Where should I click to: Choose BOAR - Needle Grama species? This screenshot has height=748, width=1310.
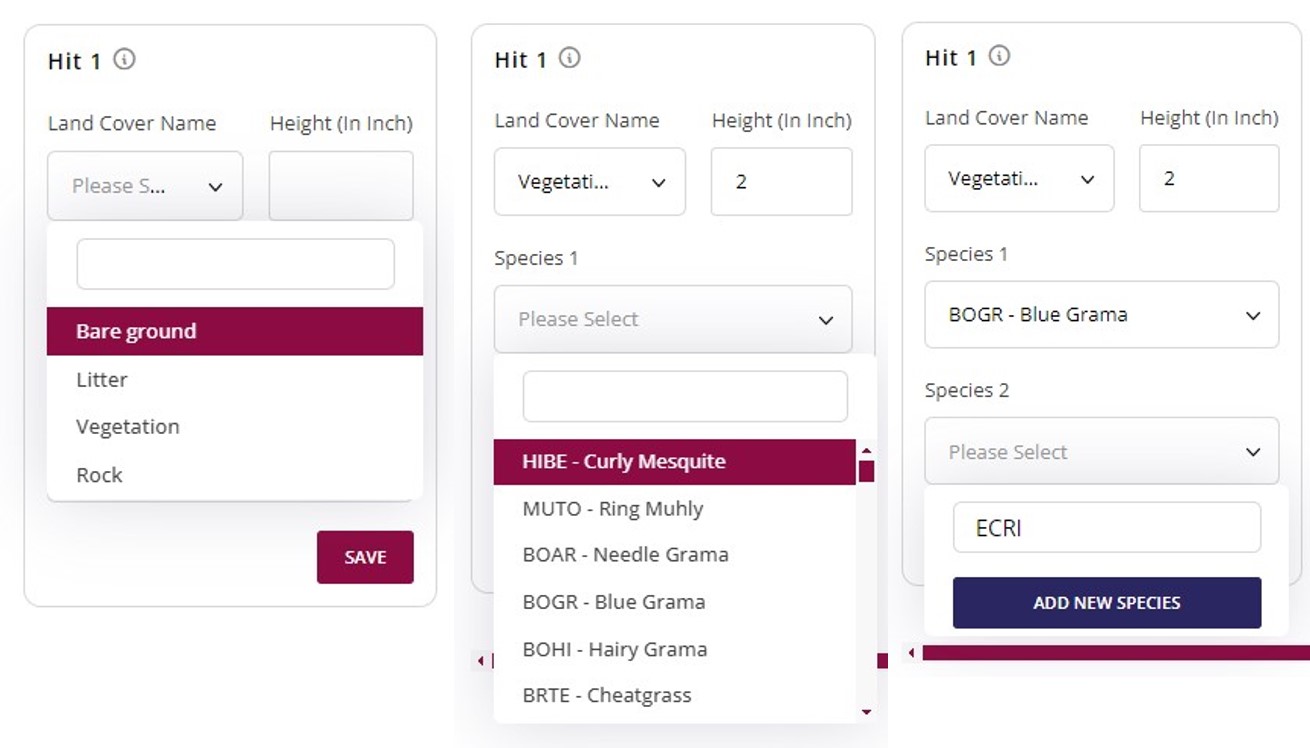(625, 555)
